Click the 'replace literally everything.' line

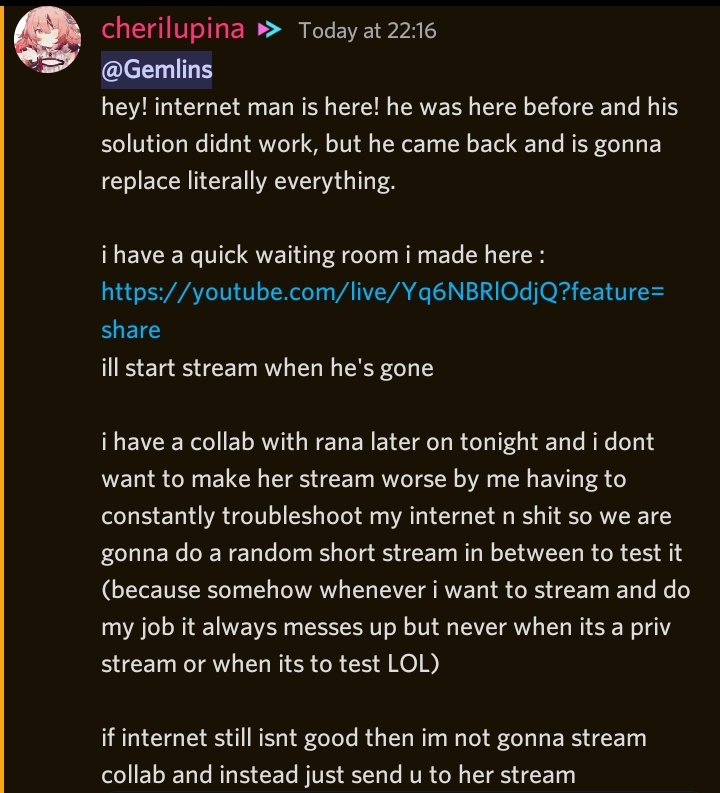(248, 182)
